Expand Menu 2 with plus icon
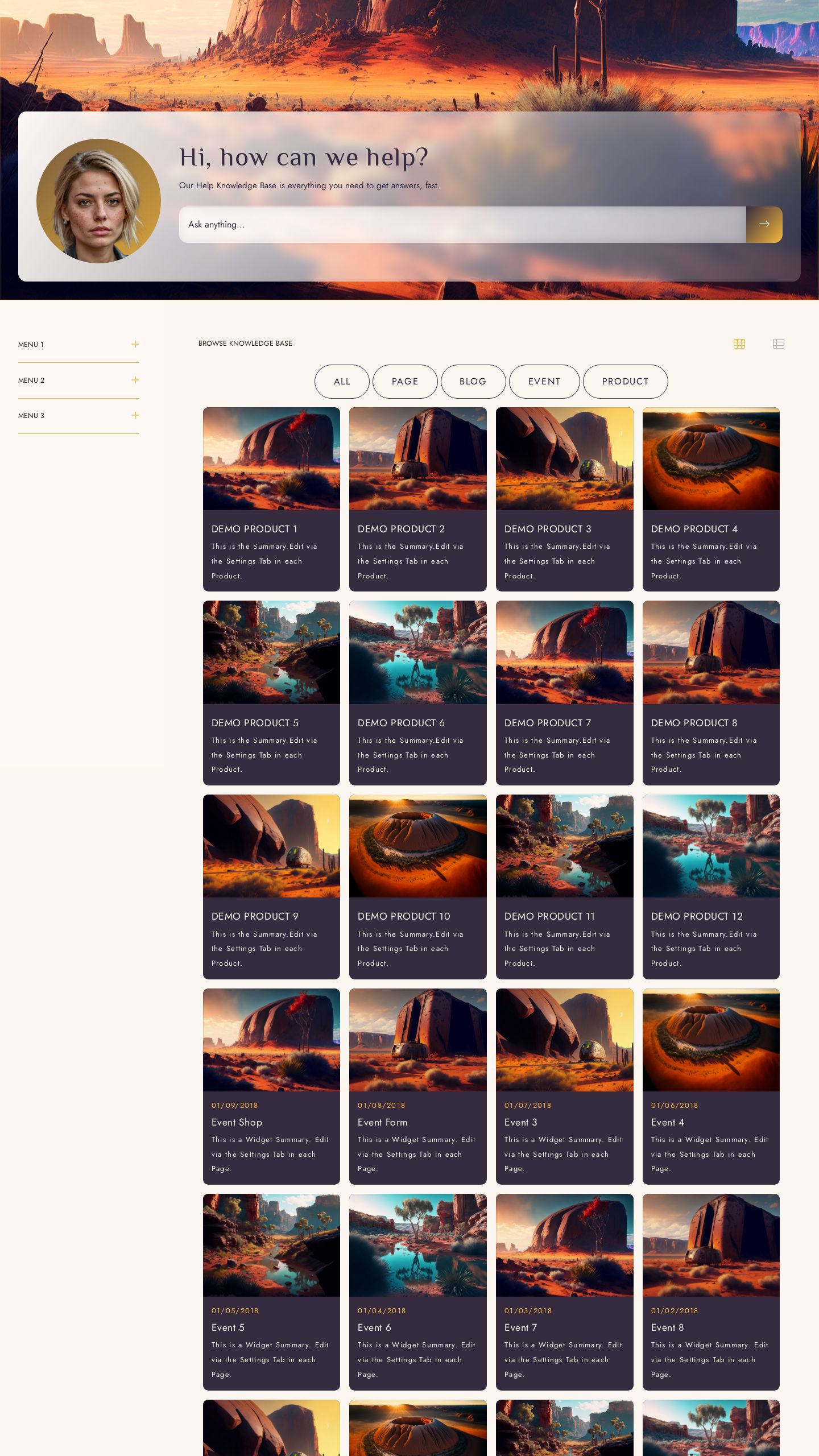The image size is (819, 1456). [x=135, y=380]
